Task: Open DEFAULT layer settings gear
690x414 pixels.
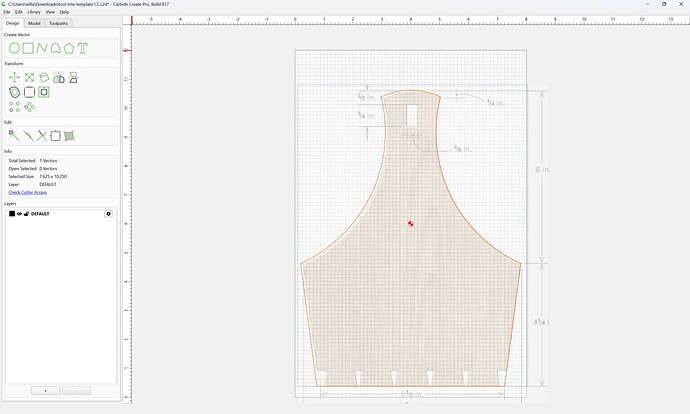Action: point(108,214)
